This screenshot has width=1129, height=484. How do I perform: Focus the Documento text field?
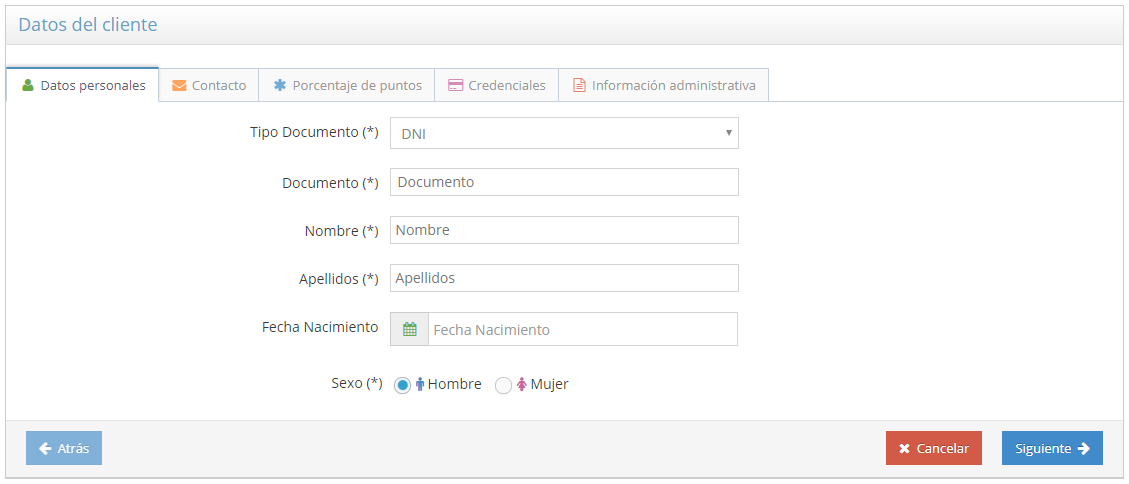click(563, 182)
